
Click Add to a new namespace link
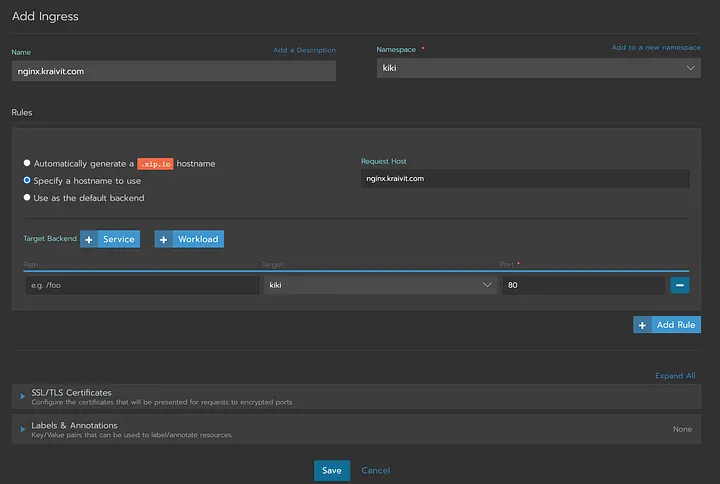coord(656,47)
